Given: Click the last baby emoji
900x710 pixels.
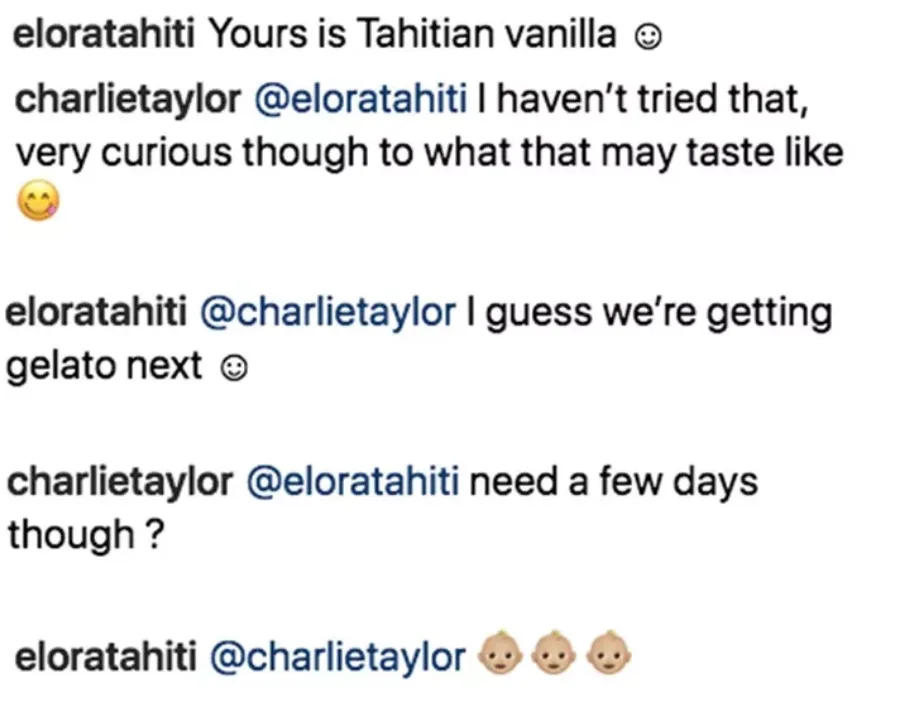Looking at the screenshot, I should tap(608, 653).
